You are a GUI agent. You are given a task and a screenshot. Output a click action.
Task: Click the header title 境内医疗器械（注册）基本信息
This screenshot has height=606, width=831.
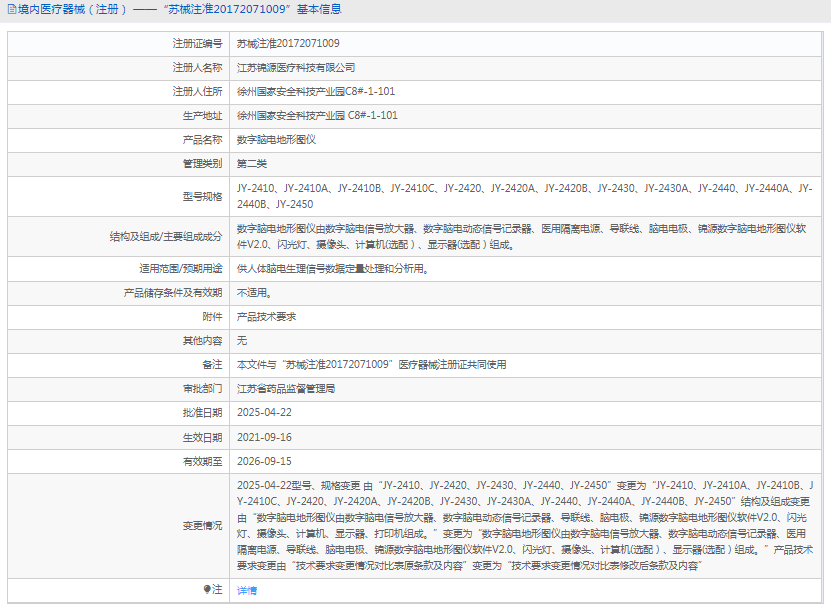click(x=180, y=10)
